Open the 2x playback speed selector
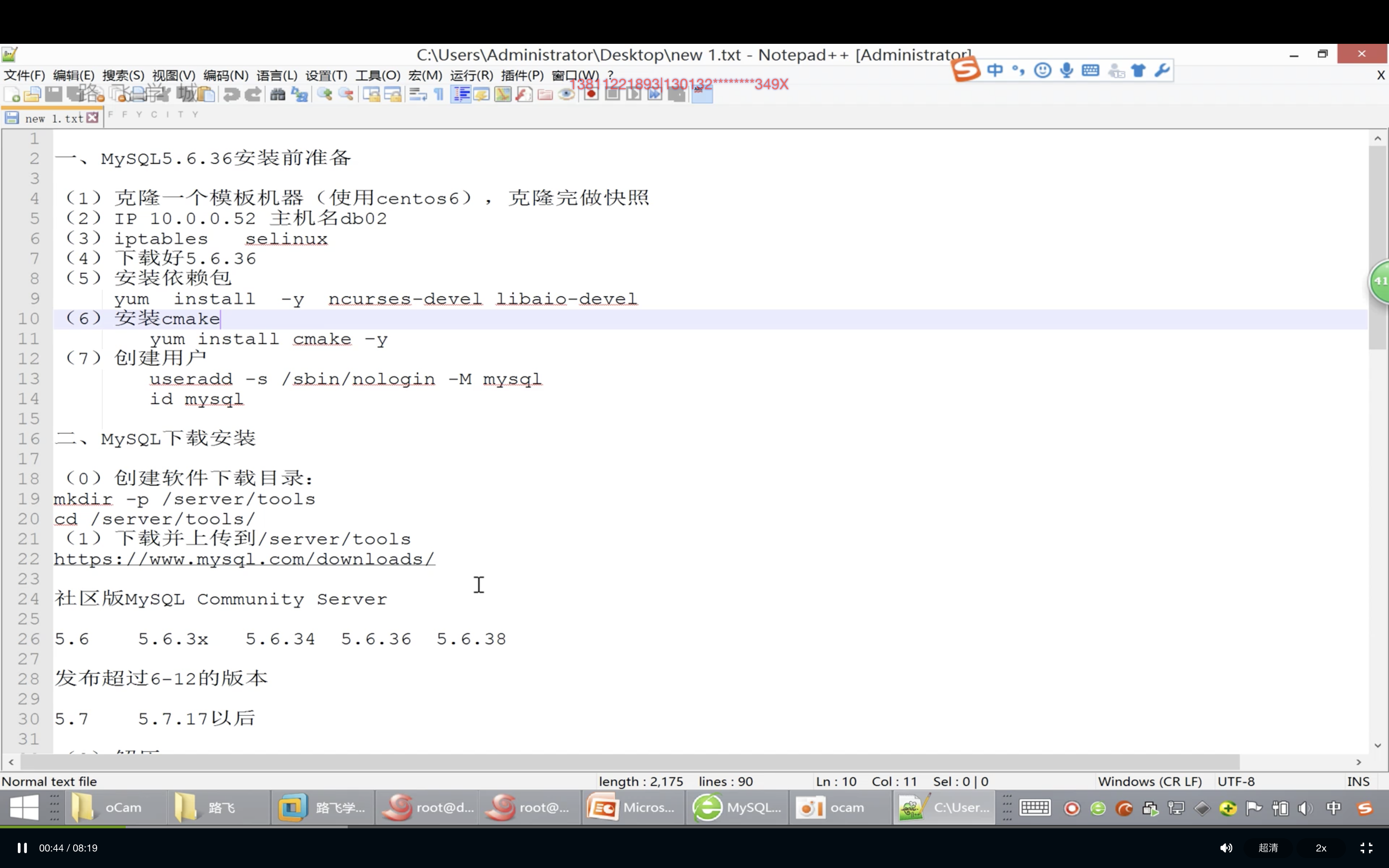1389x868 pixels. 1321,848
